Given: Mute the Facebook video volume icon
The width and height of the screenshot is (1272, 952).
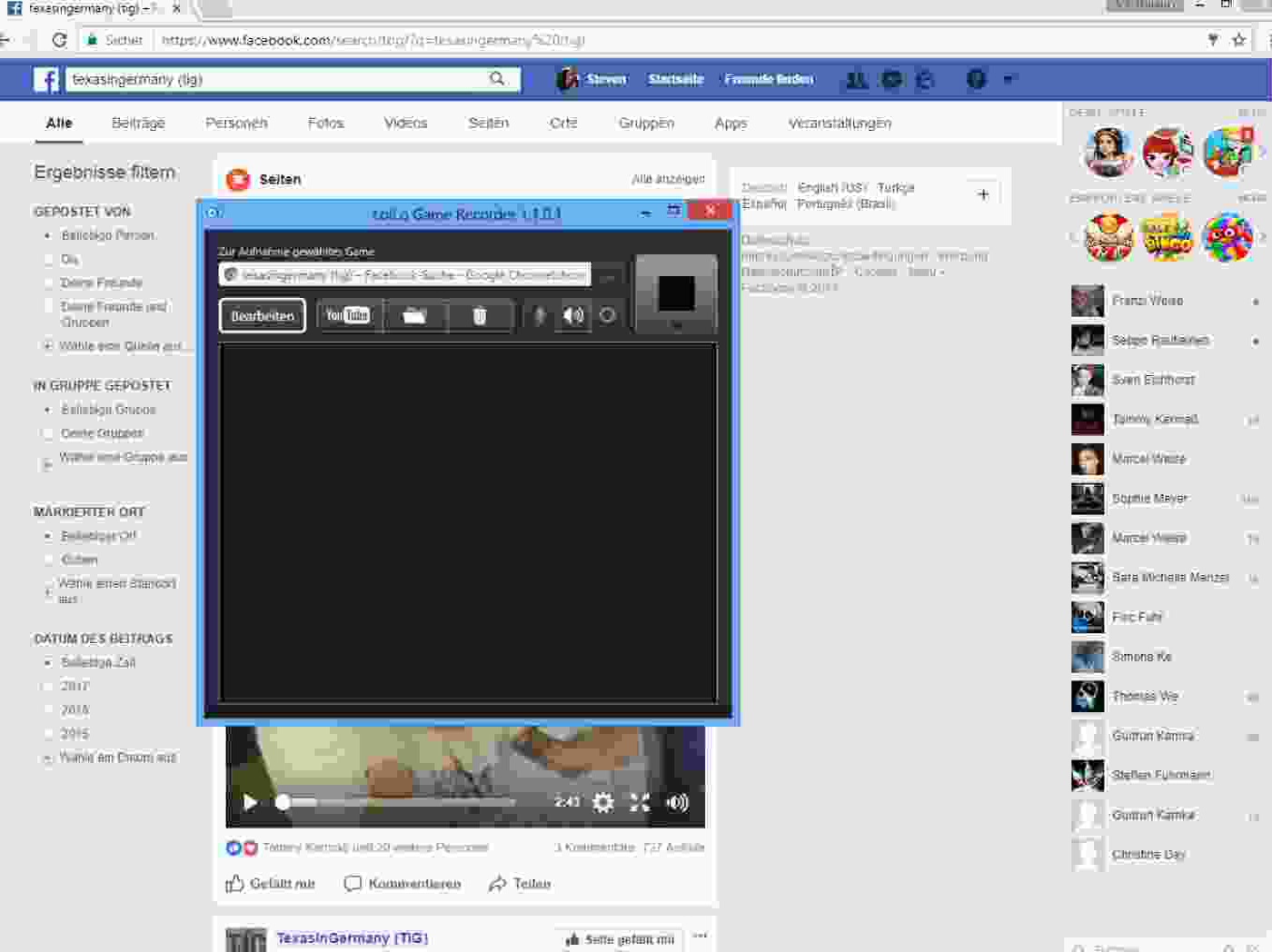Looking at the screenshot, I should pos(677,802).
